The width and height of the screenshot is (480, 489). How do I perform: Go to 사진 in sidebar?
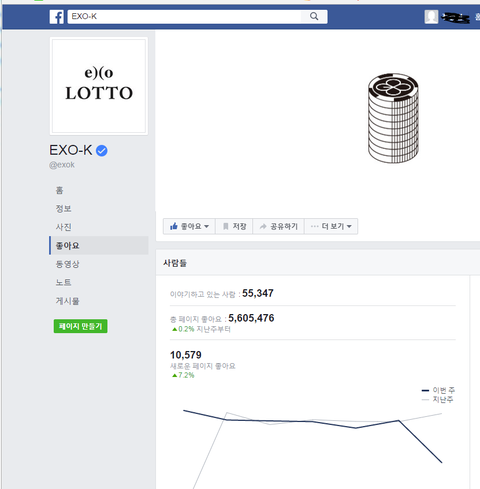pos(63,227)
